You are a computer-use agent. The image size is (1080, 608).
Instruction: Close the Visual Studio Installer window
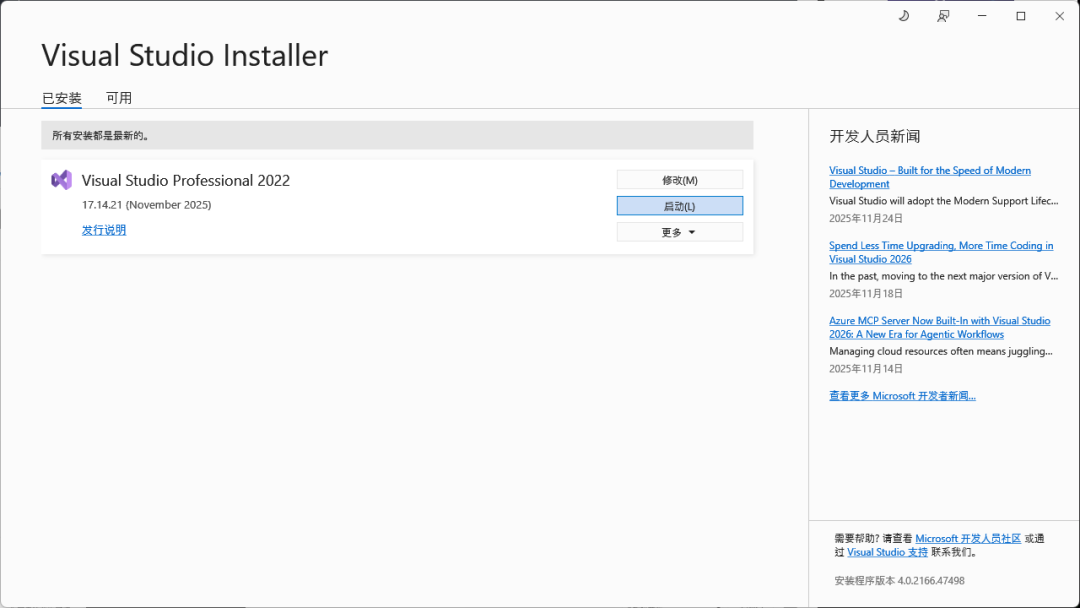[1059, 16]
